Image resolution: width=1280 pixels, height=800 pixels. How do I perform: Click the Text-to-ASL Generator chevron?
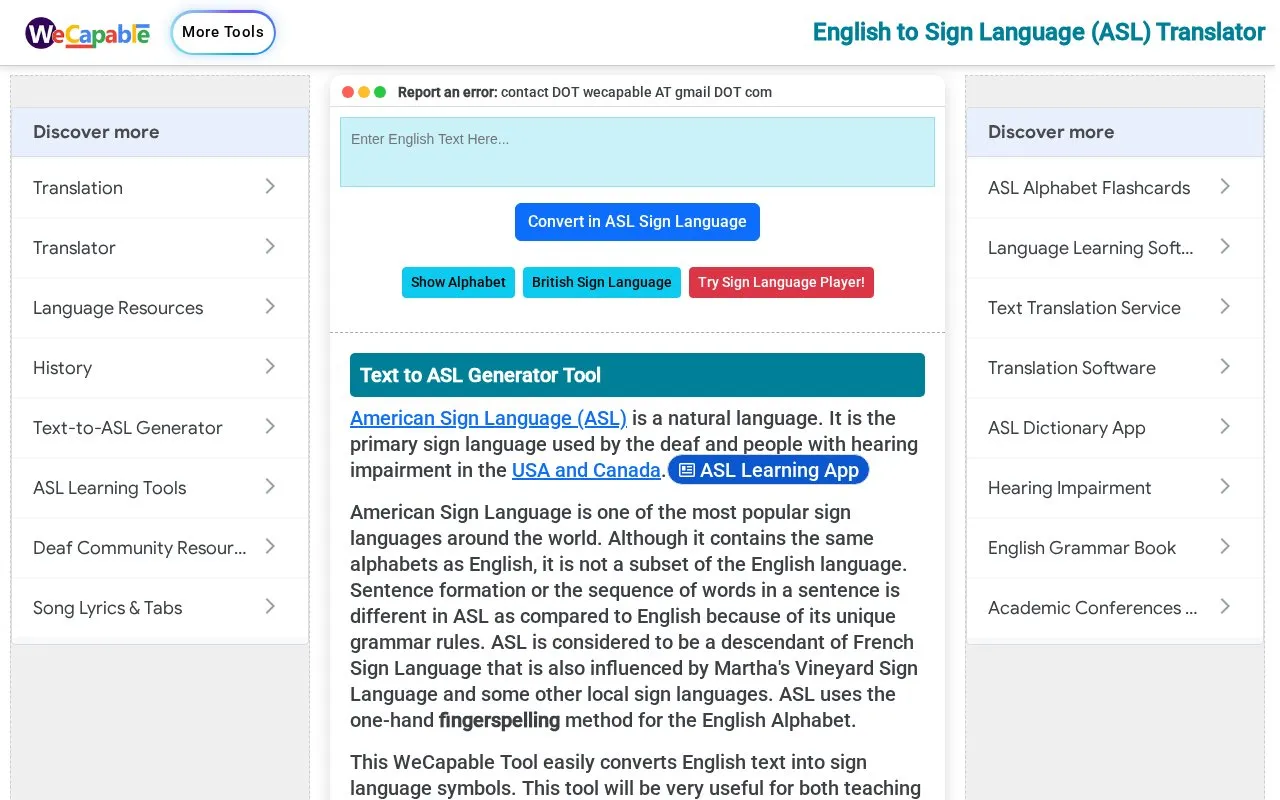pos(270,426)
